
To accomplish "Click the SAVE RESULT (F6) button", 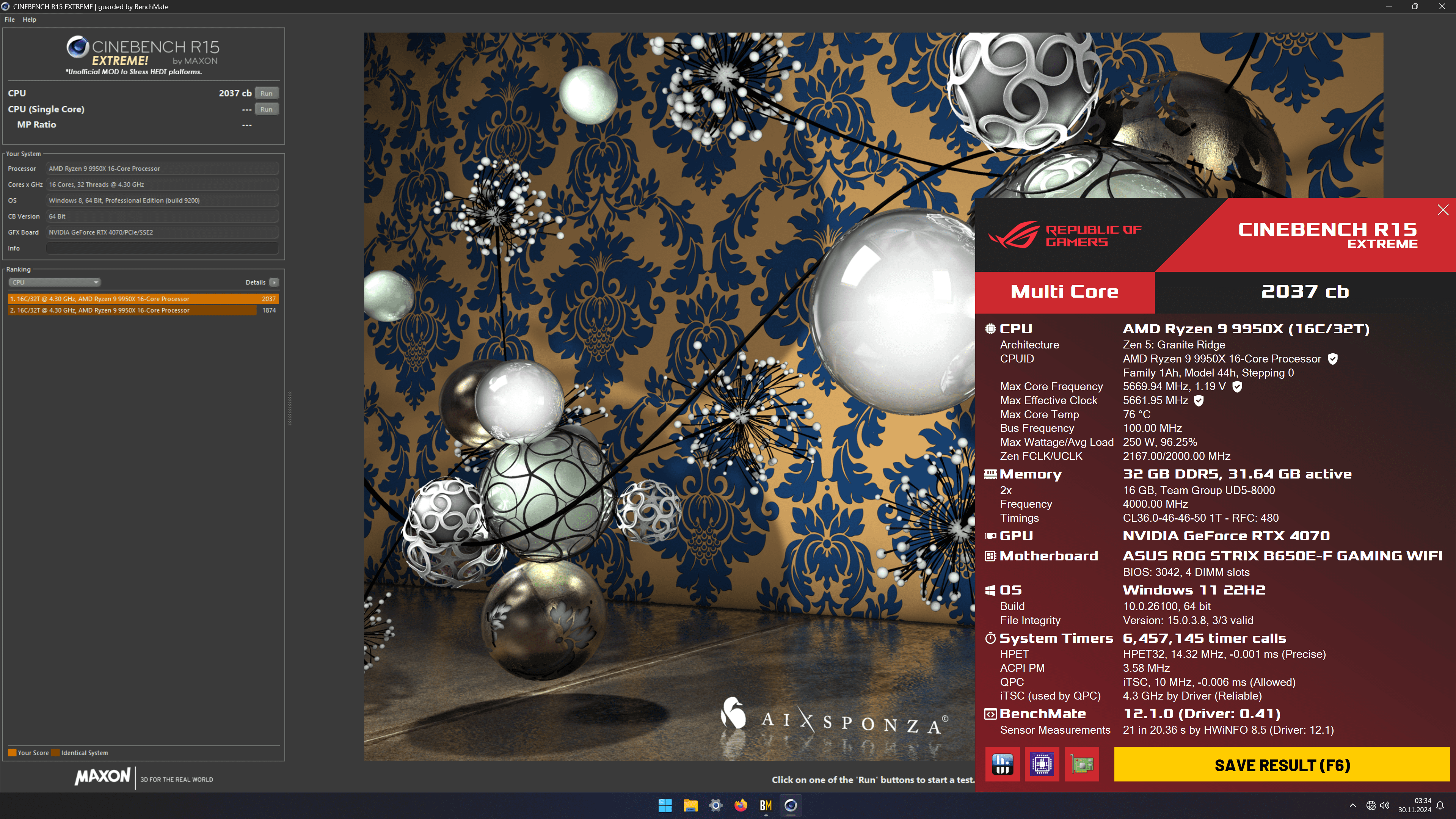I will pos(1282,765).
